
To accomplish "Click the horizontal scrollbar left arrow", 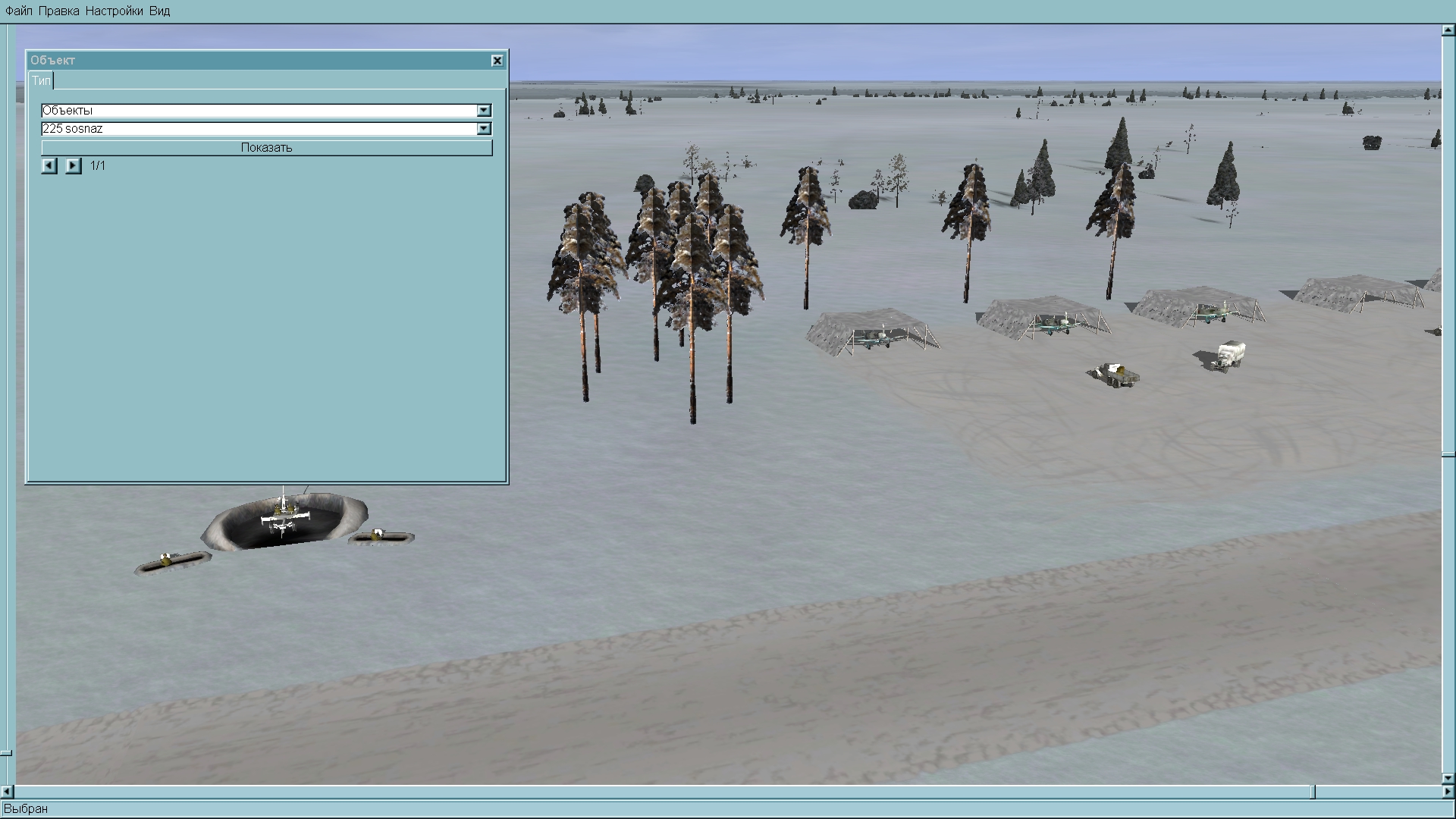I will [7, 792].
